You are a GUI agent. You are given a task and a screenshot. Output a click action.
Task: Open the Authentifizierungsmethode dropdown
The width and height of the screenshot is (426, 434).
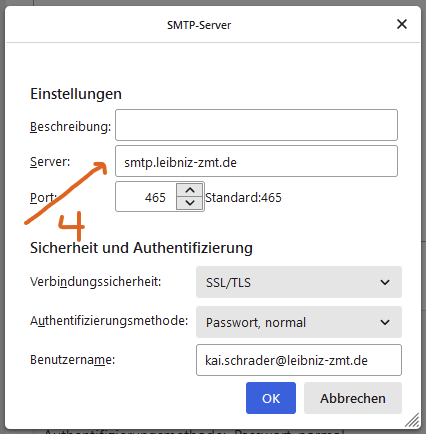pyautogui.click(x=299, y=322)
